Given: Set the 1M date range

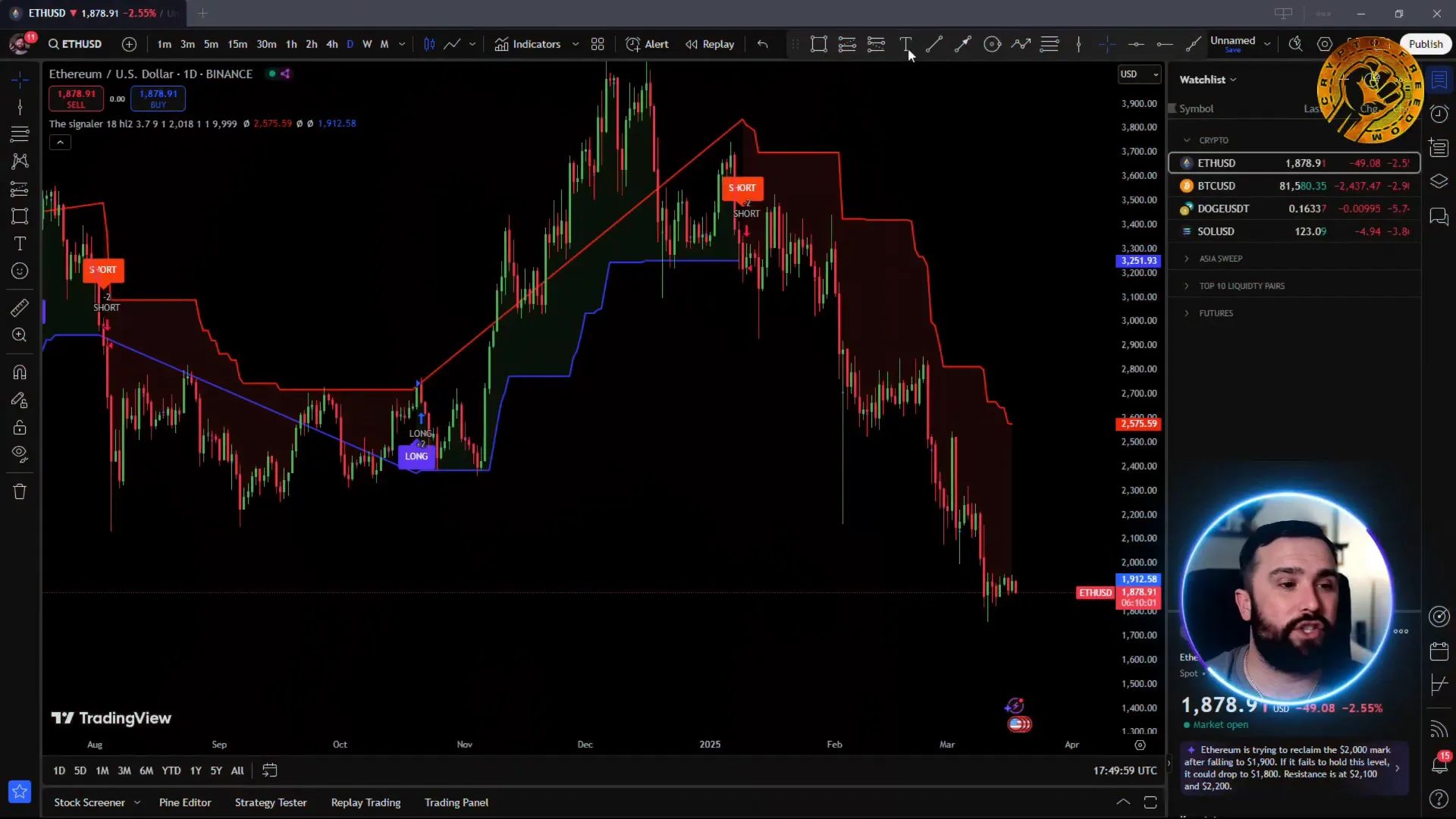Looking at the screenshot, I should (x=102, y=770).
